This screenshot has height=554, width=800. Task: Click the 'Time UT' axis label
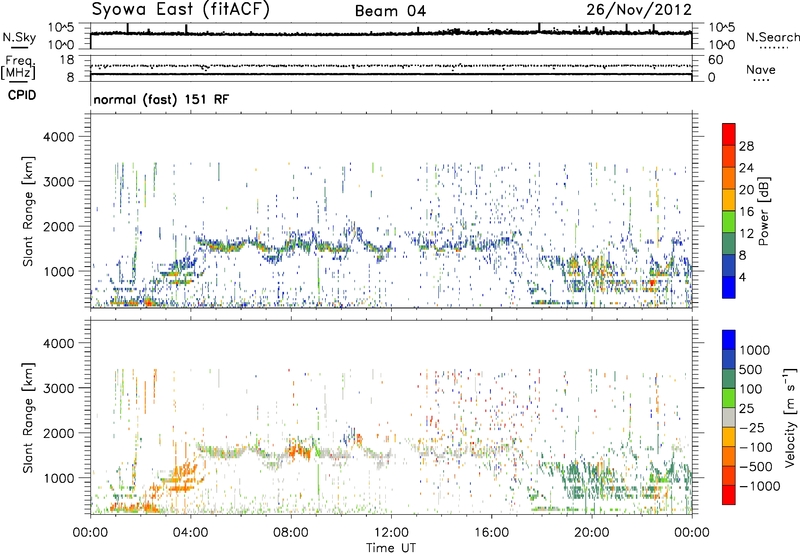391,547
